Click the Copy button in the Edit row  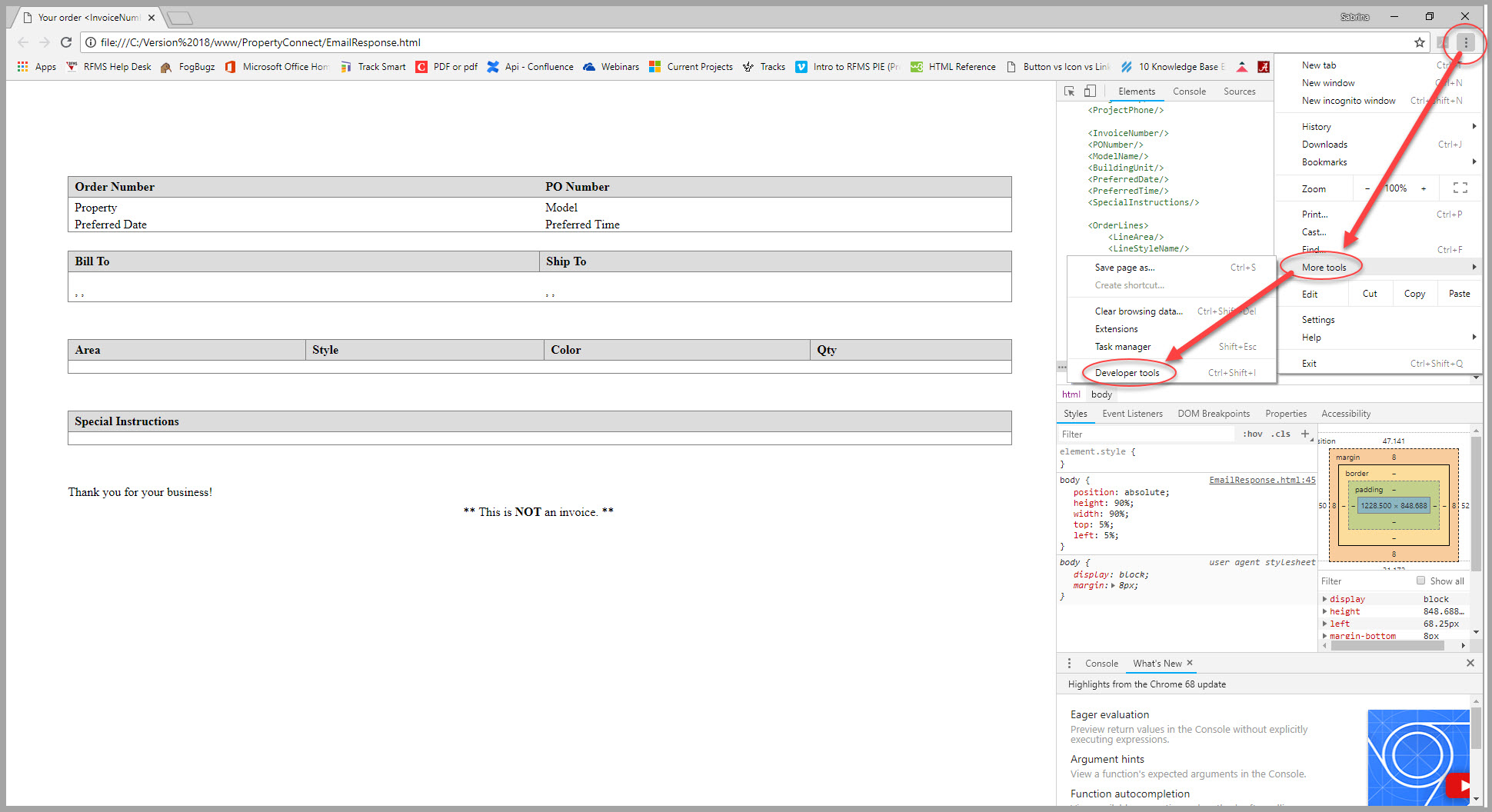[1414, 294]
